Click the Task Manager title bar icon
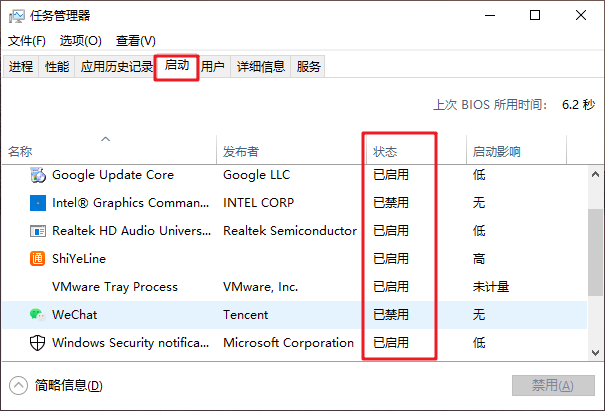Image resolution: width=605 pixels, height=411 pixels. coord(18,16)
